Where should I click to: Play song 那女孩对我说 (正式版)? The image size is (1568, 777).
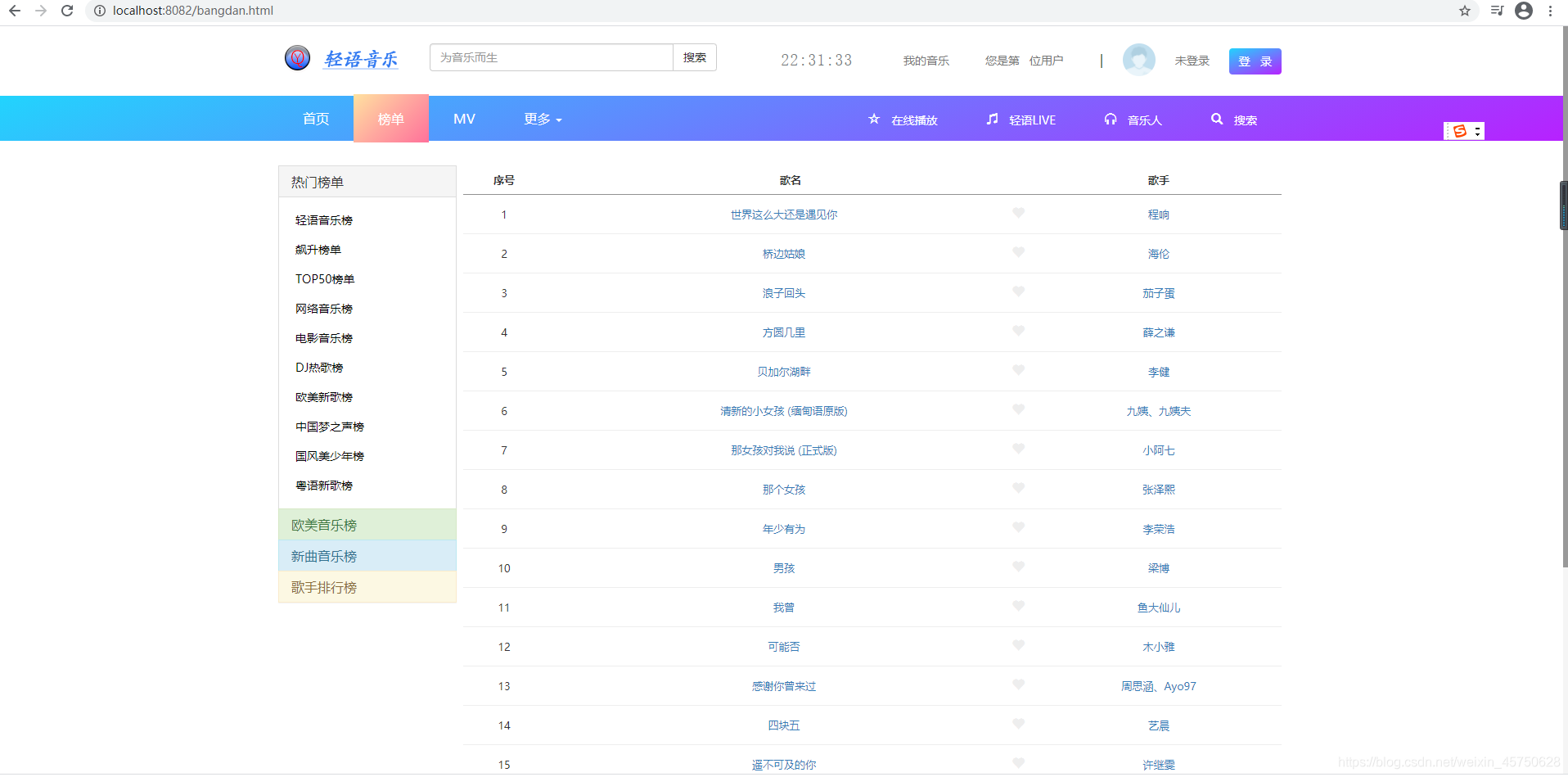click(784, 450)
